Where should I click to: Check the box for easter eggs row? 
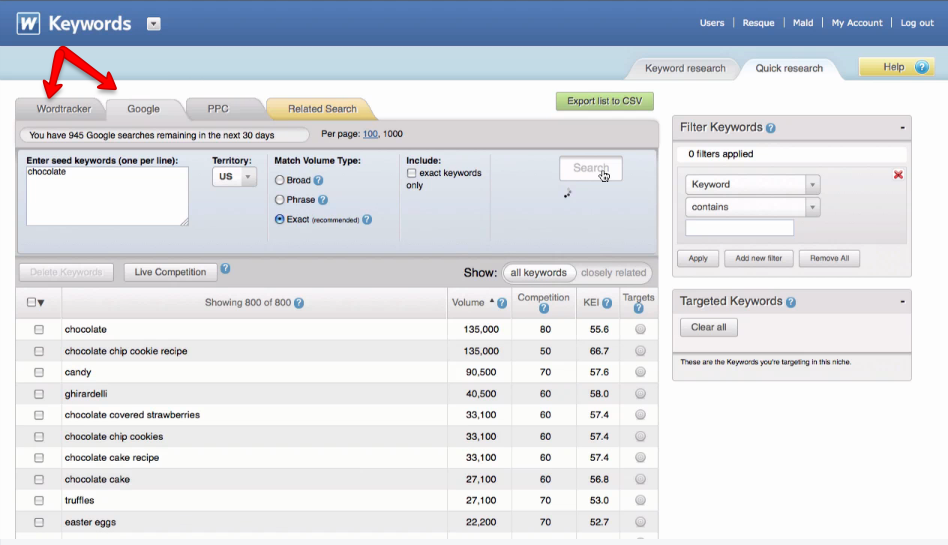(39, 522)
